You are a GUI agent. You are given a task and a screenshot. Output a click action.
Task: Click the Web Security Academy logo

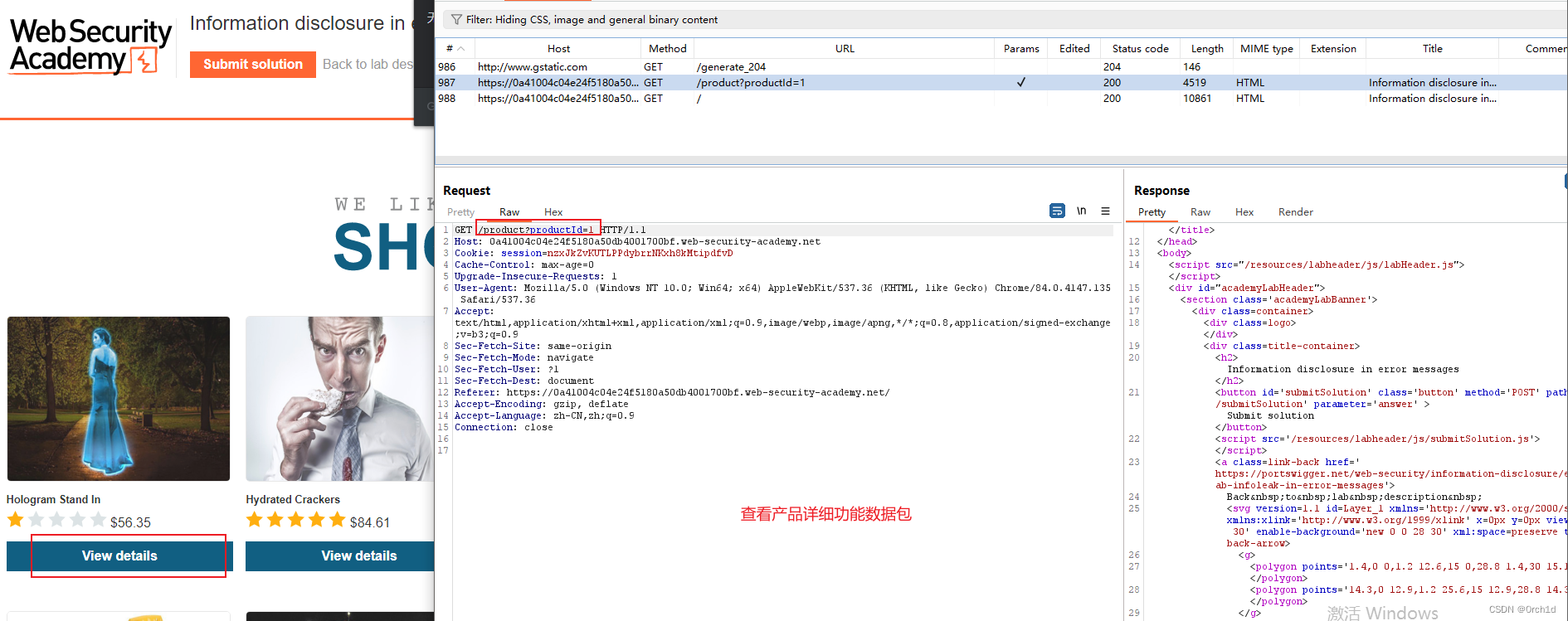(x=90, y=46)
